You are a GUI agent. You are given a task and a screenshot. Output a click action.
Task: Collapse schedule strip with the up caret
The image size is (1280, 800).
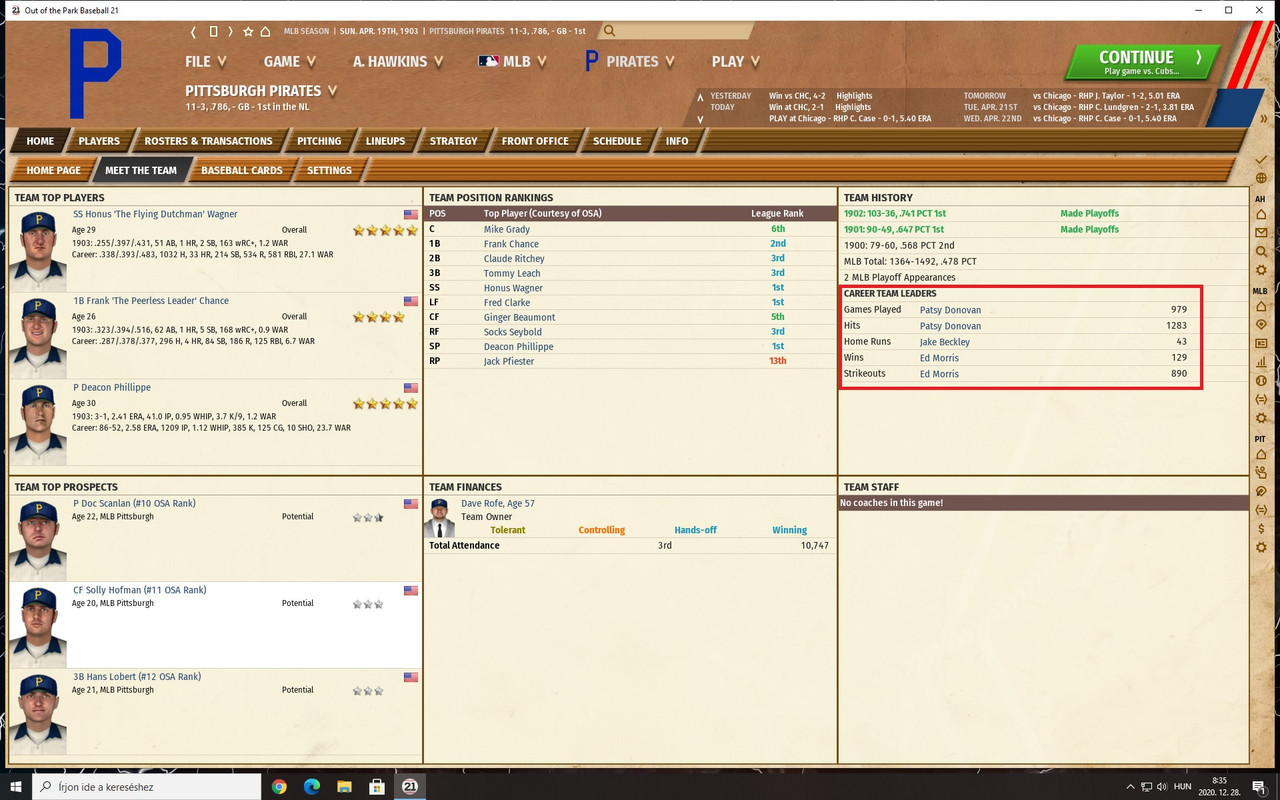700,98
